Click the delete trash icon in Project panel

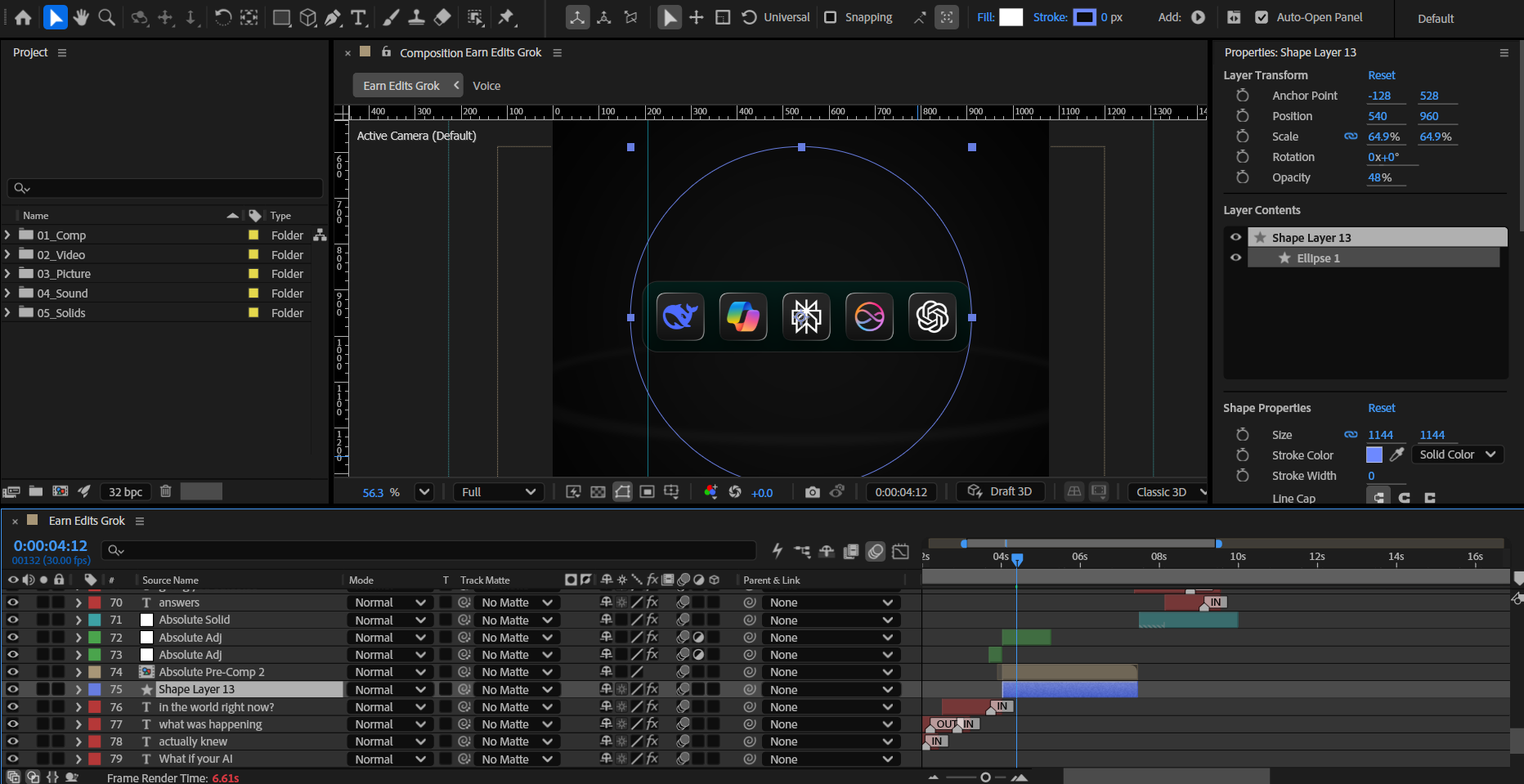[x=165, y=491]
